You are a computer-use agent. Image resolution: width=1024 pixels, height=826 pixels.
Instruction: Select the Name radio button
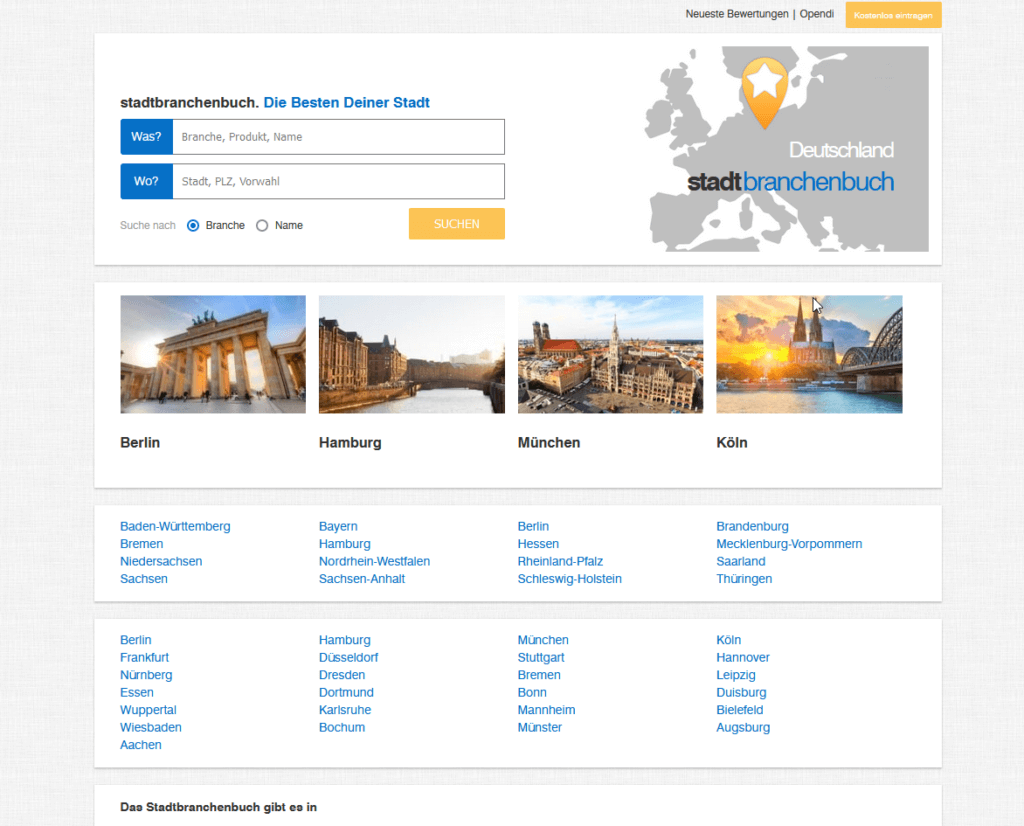click(262, 226)
